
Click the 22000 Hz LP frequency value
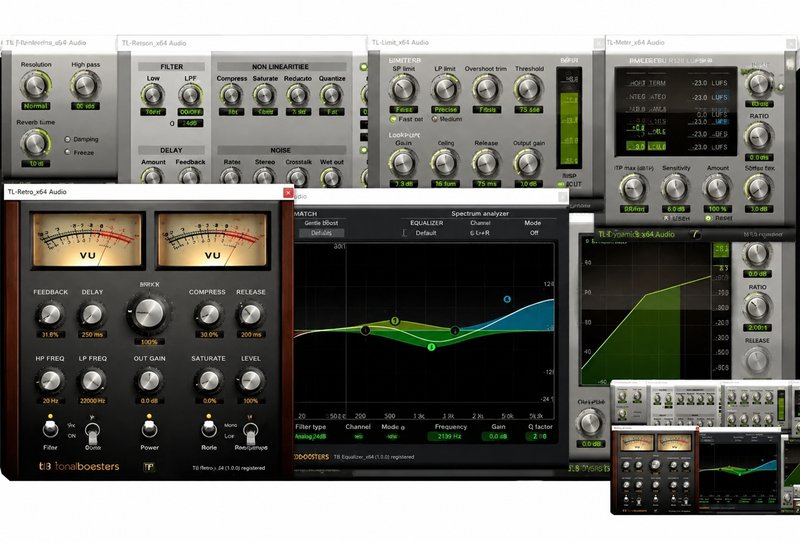92,401
